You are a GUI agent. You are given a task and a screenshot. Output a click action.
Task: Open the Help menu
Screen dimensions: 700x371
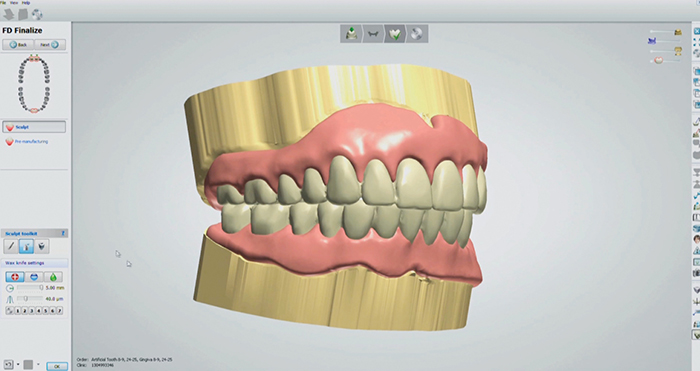tap(26, 3)
